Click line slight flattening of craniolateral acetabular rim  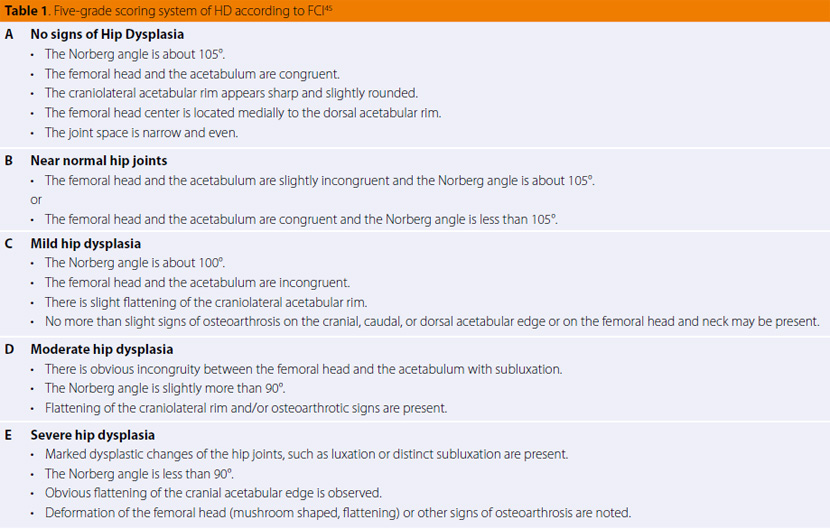click(x=206, y=302)
